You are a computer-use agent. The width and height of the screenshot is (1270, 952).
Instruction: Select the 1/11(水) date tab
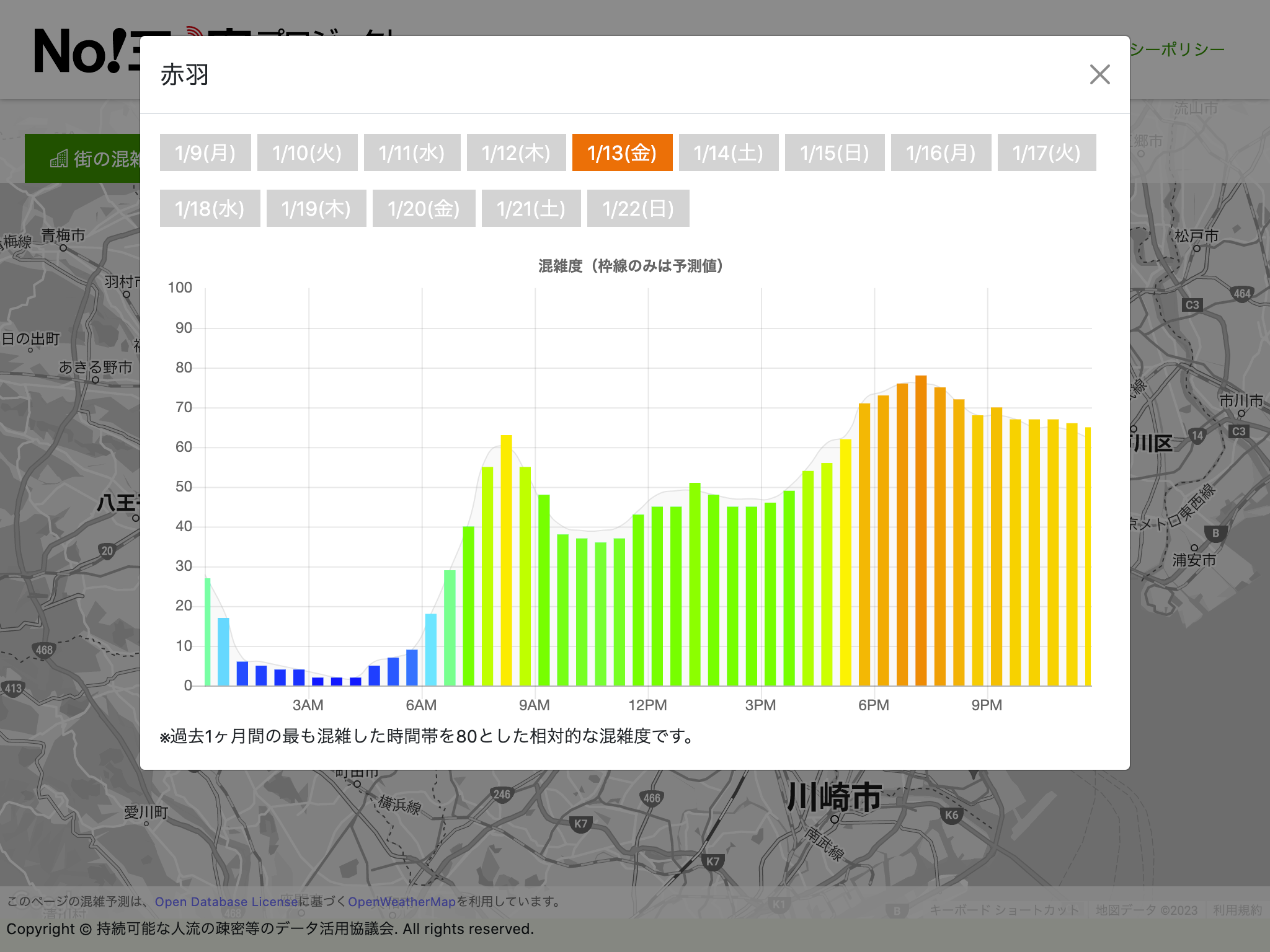412,152
